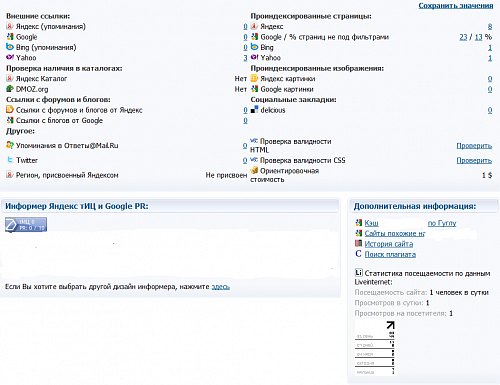Check CSS validity via Проверить link
The width and height of the screenshot is (500, 385).
click(x=474, y=160)
